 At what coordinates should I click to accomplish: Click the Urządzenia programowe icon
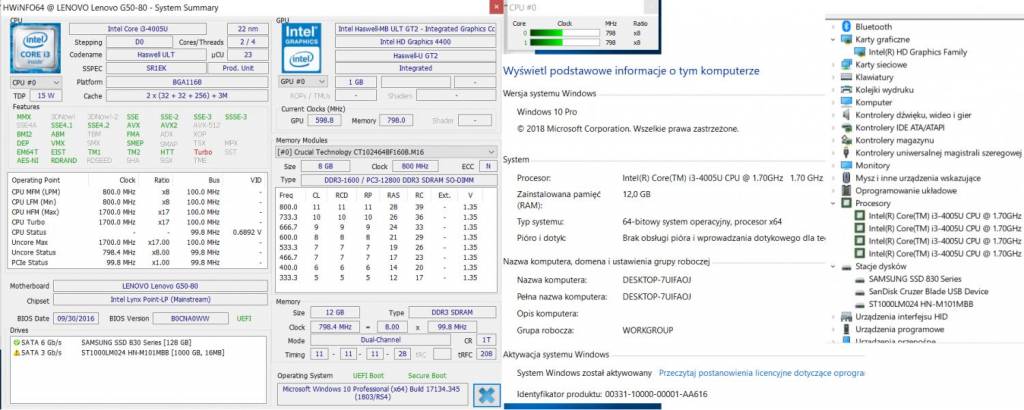pyautogui.click(x=846, y=329)
